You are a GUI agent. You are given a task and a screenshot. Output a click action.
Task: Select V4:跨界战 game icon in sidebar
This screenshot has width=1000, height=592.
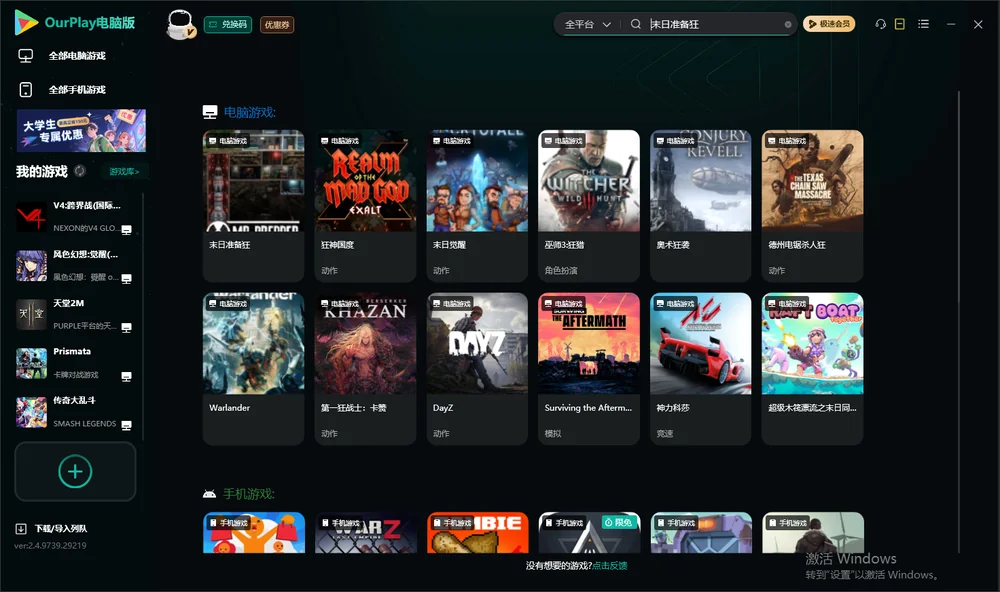[31, 217]
